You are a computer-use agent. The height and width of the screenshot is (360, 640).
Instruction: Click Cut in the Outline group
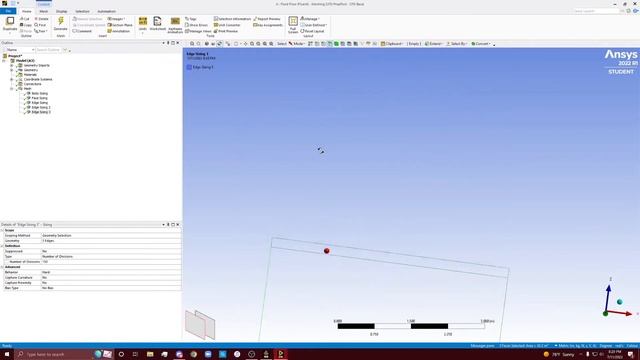(25, 19)
